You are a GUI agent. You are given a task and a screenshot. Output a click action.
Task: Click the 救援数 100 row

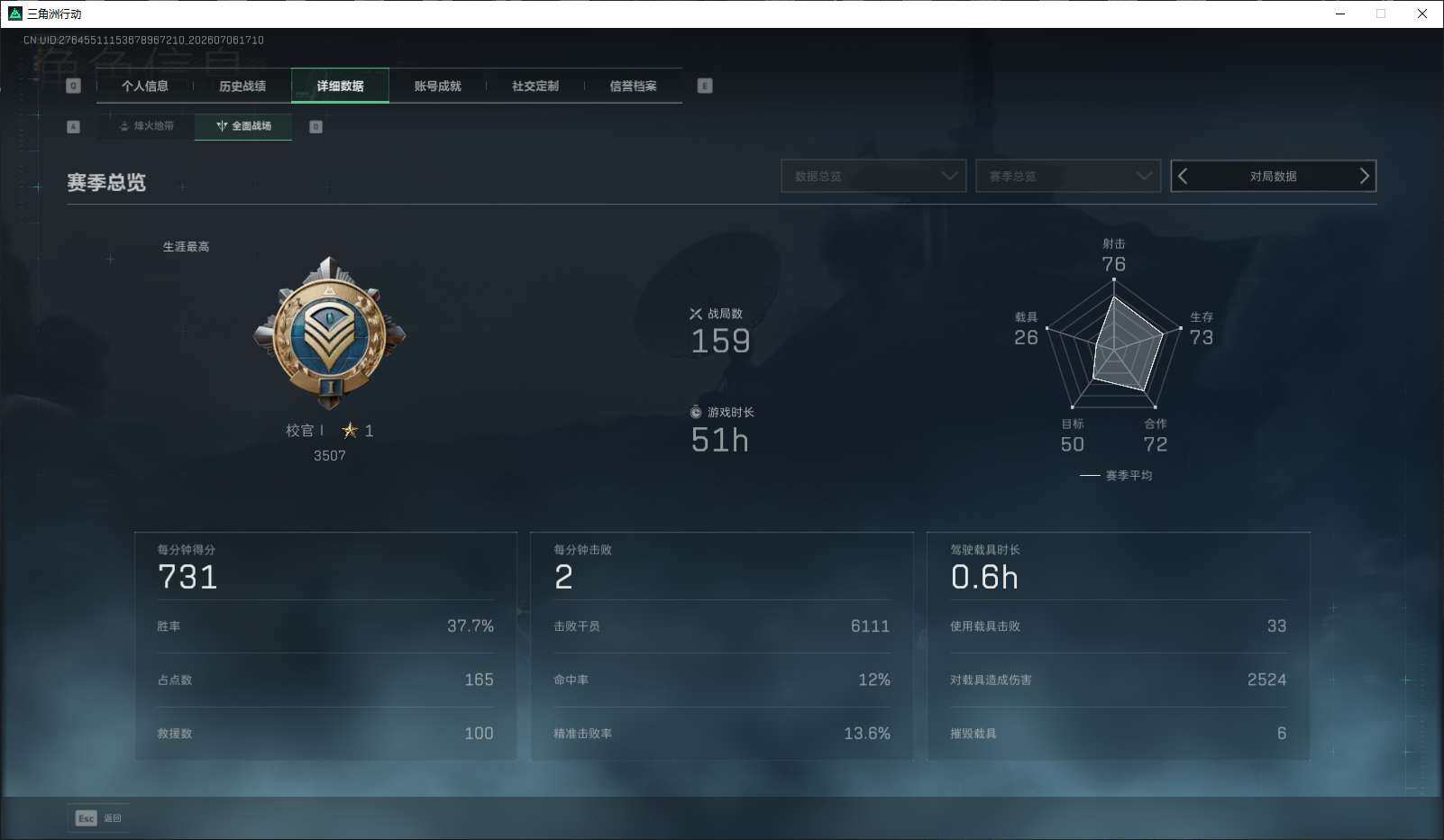coord(325,734)
